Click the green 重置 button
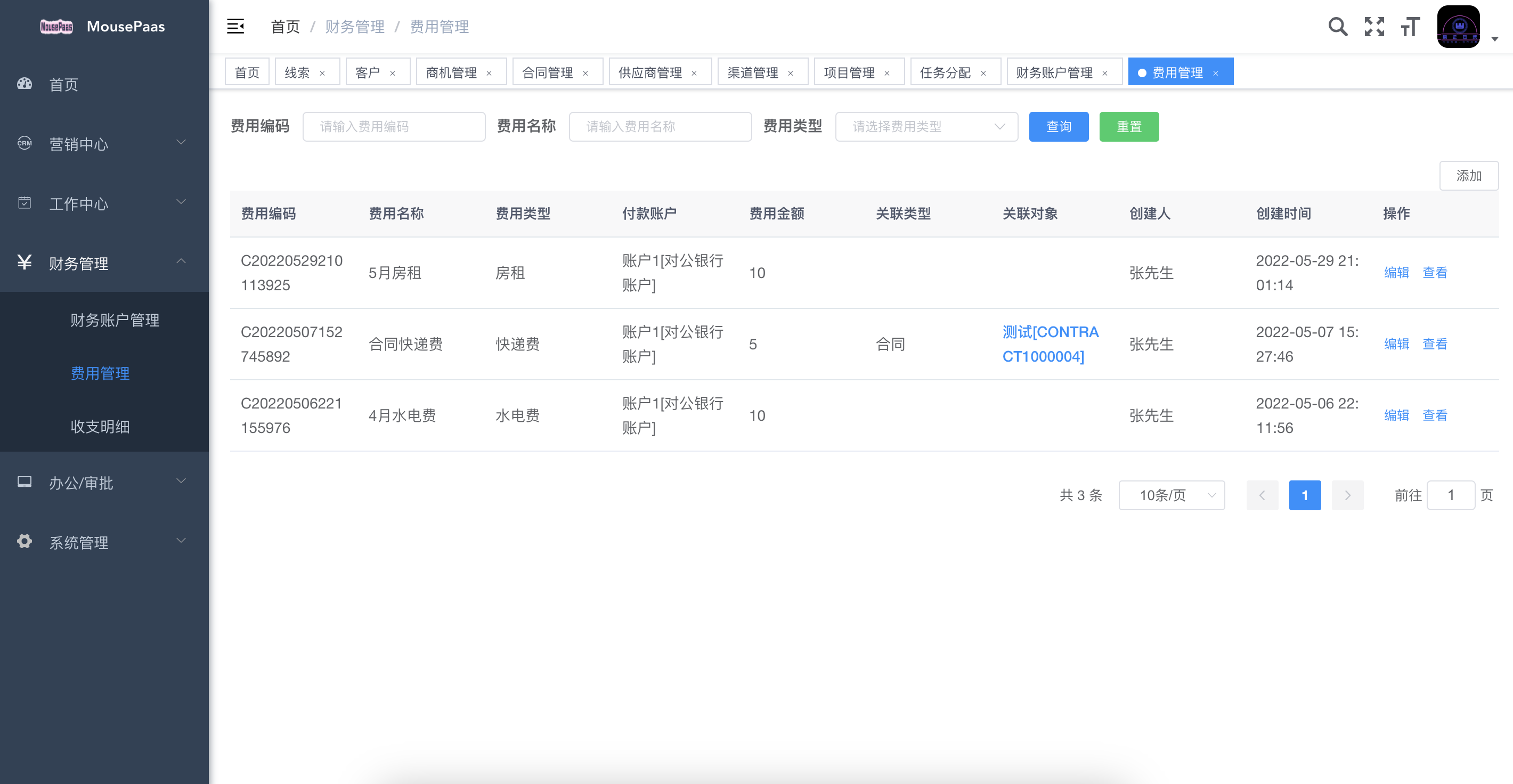The height and width of the screenshot is (784, 1513). coord(1129,126)
